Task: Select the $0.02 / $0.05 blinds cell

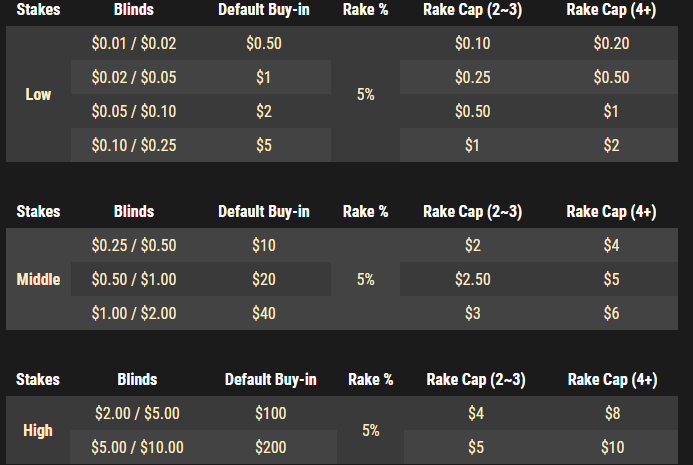Action: click(133, 78)
